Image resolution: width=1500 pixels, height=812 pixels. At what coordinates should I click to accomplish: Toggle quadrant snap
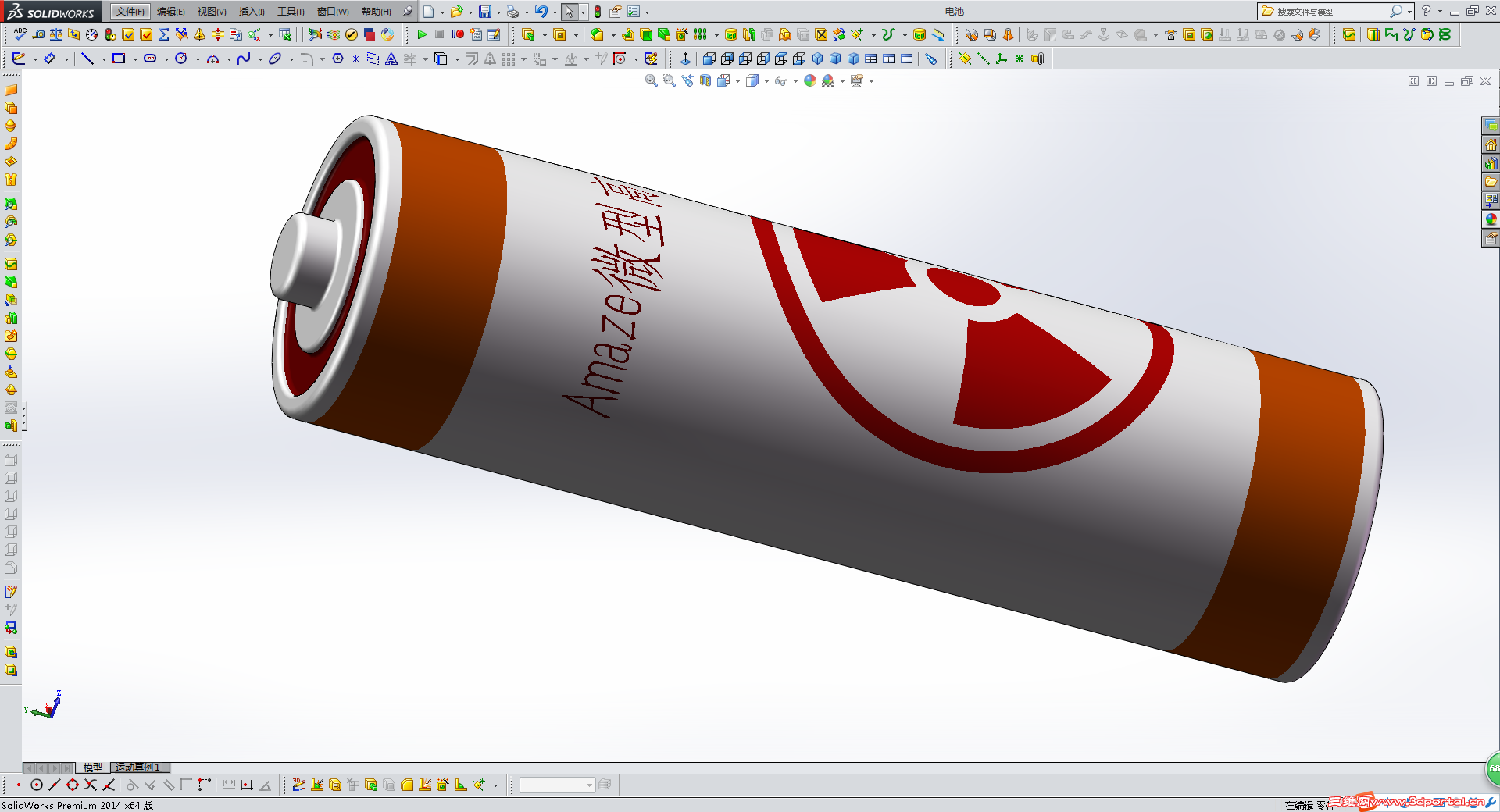pos(73,785)
